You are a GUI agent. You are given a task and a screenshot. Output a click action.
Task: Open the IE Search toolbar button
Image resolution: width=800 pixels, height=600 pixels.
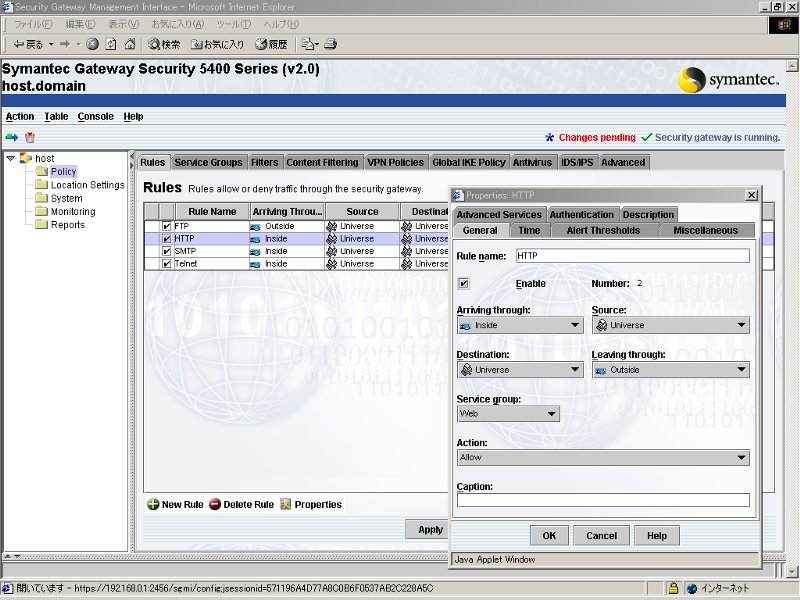(164, 44)
